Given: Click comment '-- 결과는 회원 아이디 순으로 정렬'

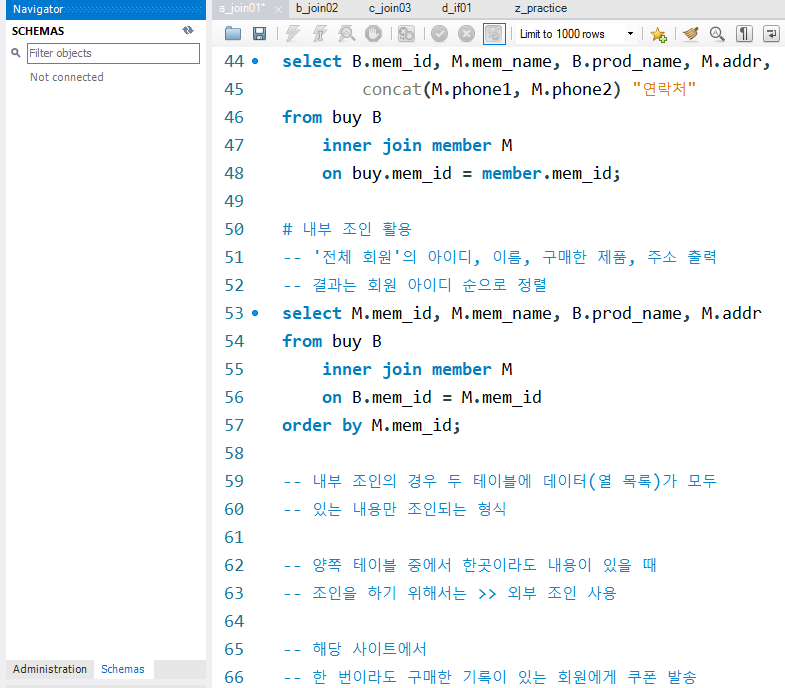Looking at the screenshot, I should [x=415, y=285].
